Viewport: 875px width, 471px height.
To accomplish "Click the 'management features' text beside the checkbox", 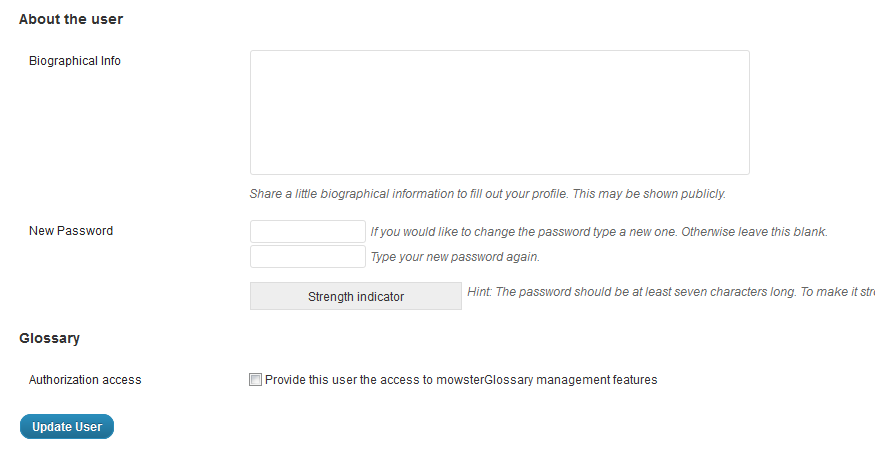I will (x=603, y=380).
